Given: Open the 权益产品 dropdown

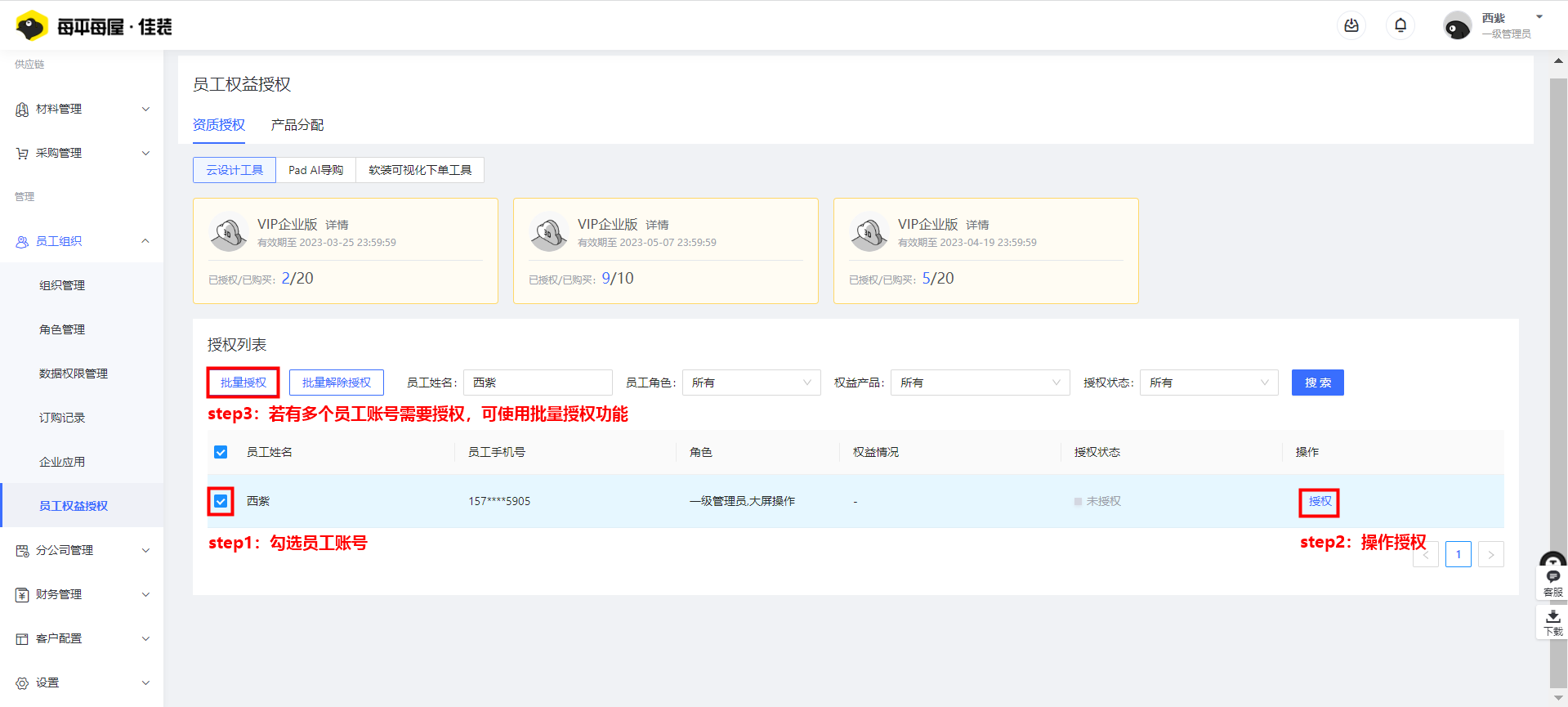Looking at the screenshot, I should pyautogui.click(x=980, y=383).
